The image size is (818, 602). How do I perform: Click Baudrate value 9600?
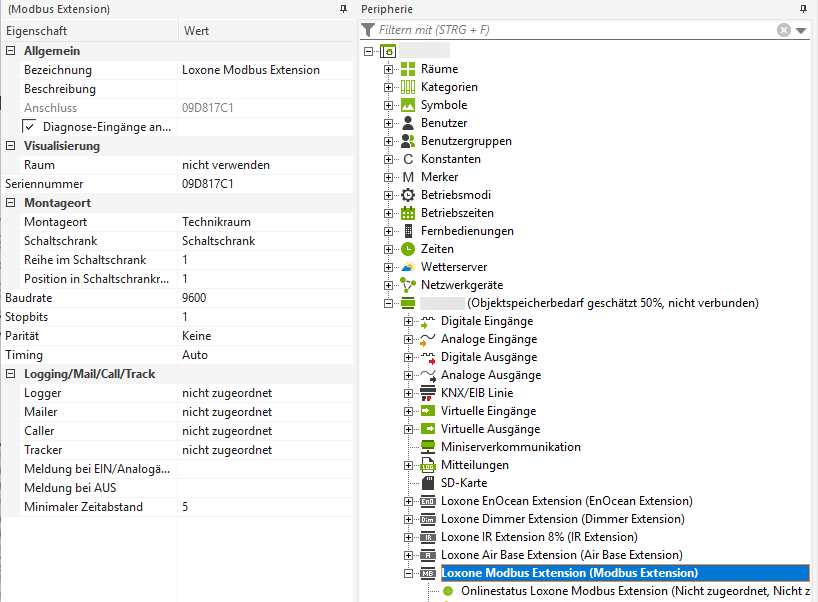click(266, 298)
